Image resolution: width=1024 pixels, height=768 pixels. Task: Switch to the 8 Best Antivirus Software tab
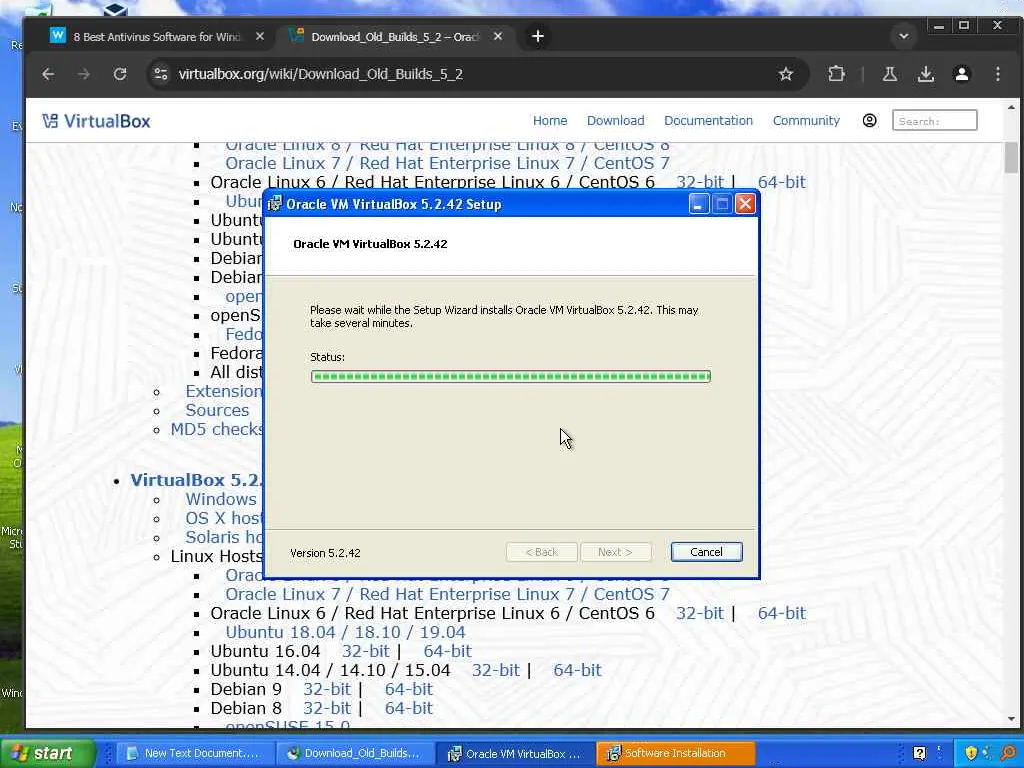click(157, 37)
